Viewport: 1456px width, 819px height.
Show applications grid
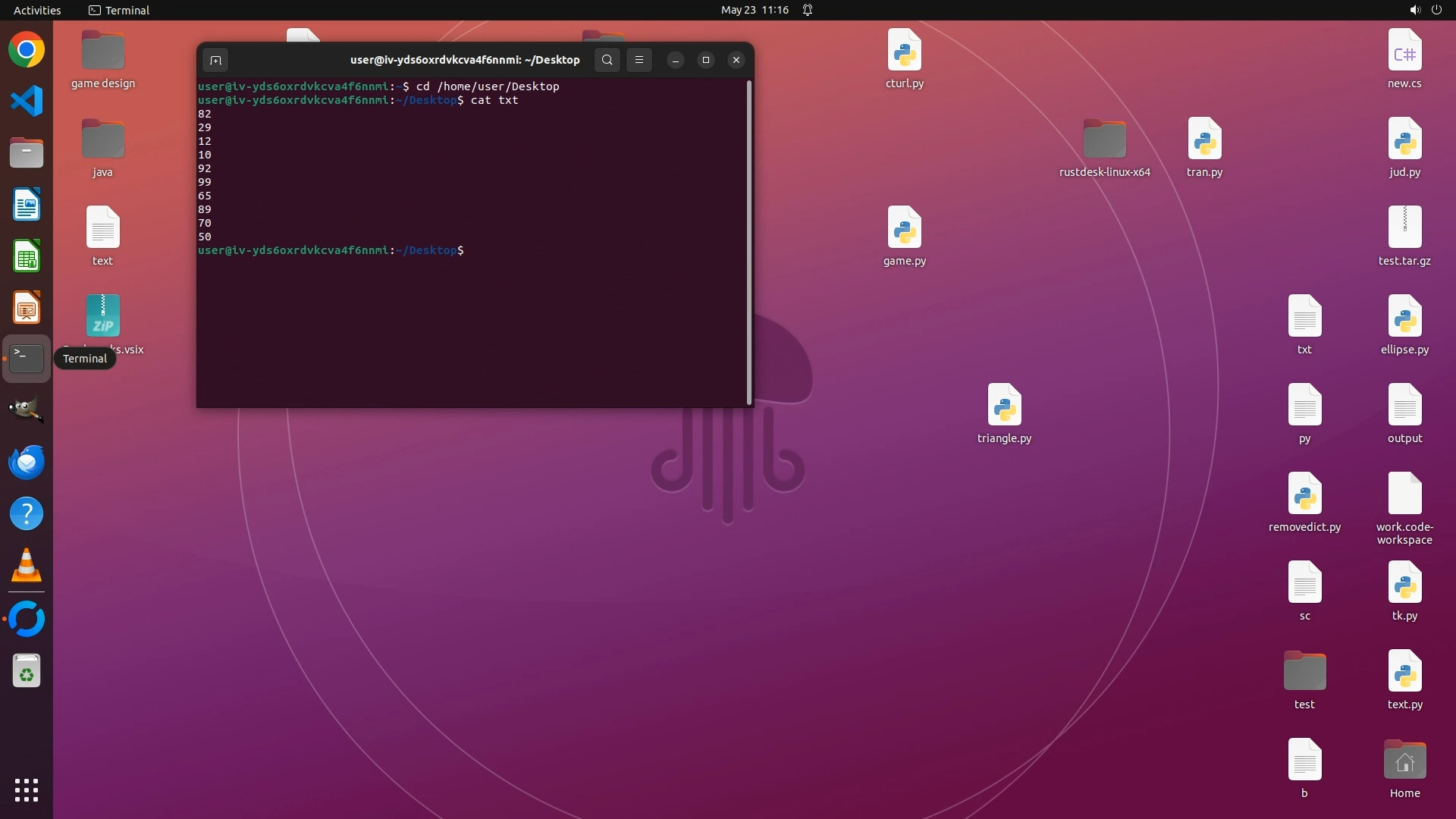click(27, 790)
